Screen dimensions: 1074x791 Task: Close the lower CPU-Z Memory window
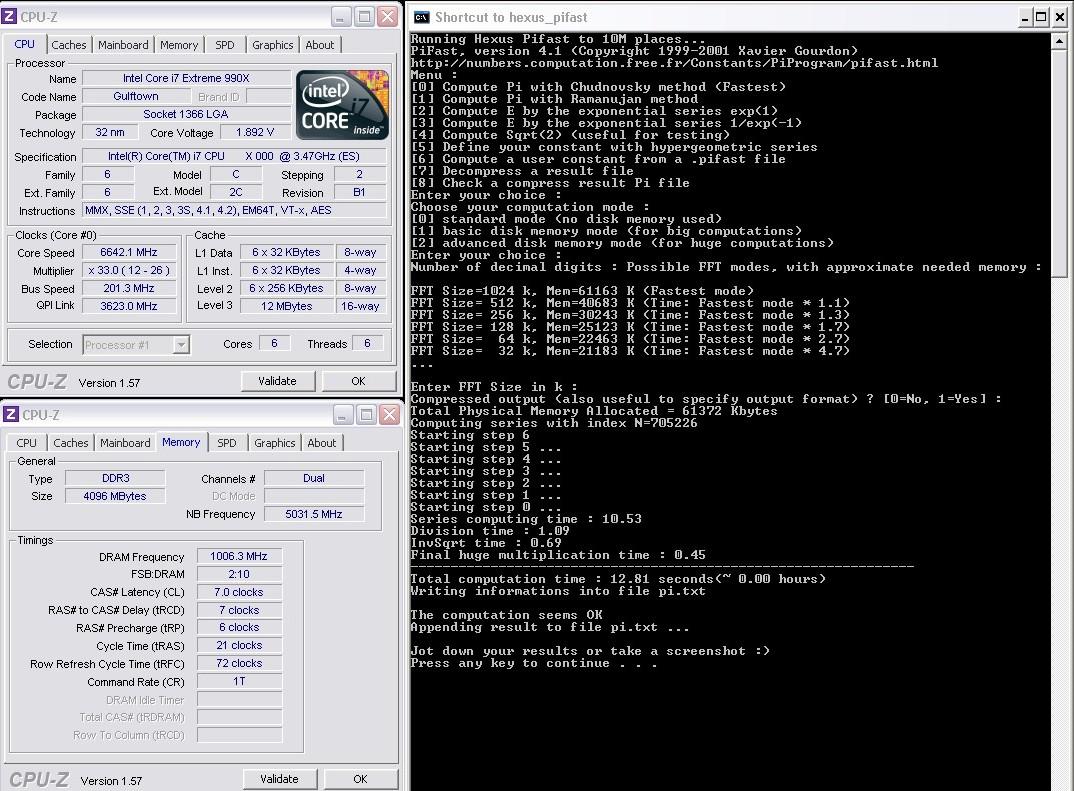coord(390,415)
